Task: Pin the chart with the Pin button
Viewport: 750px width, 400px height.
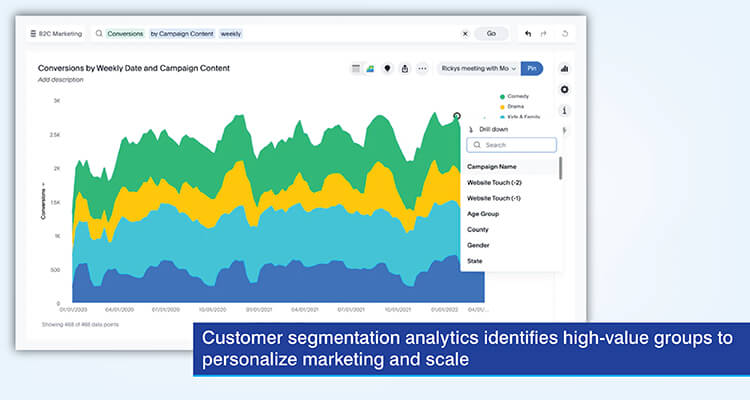Action: tap(532, 68)
